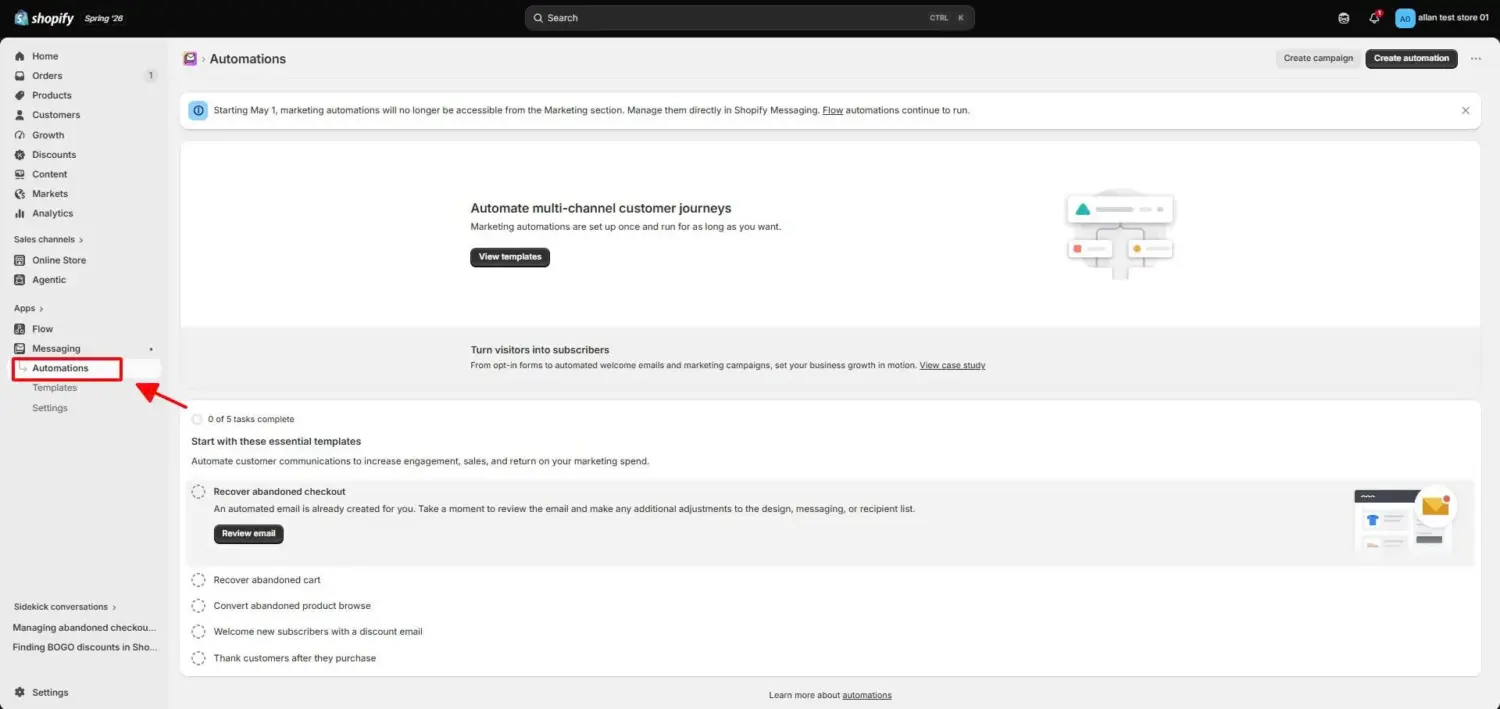Open the Learn more automations link

[x=867, y=695]
